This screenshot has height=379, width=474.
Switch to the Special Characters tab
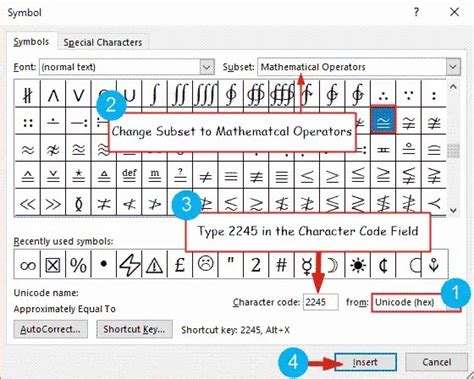[x=103, y=43]
